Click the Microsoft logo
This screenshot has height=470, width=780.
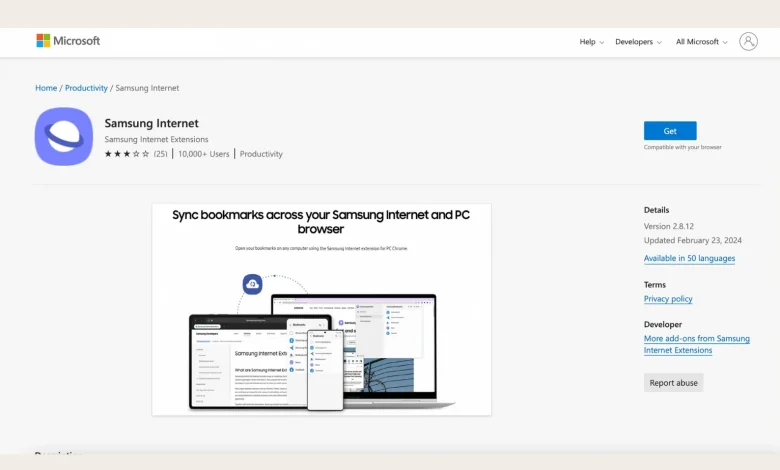pyautogui.click(x=68, y=41)
